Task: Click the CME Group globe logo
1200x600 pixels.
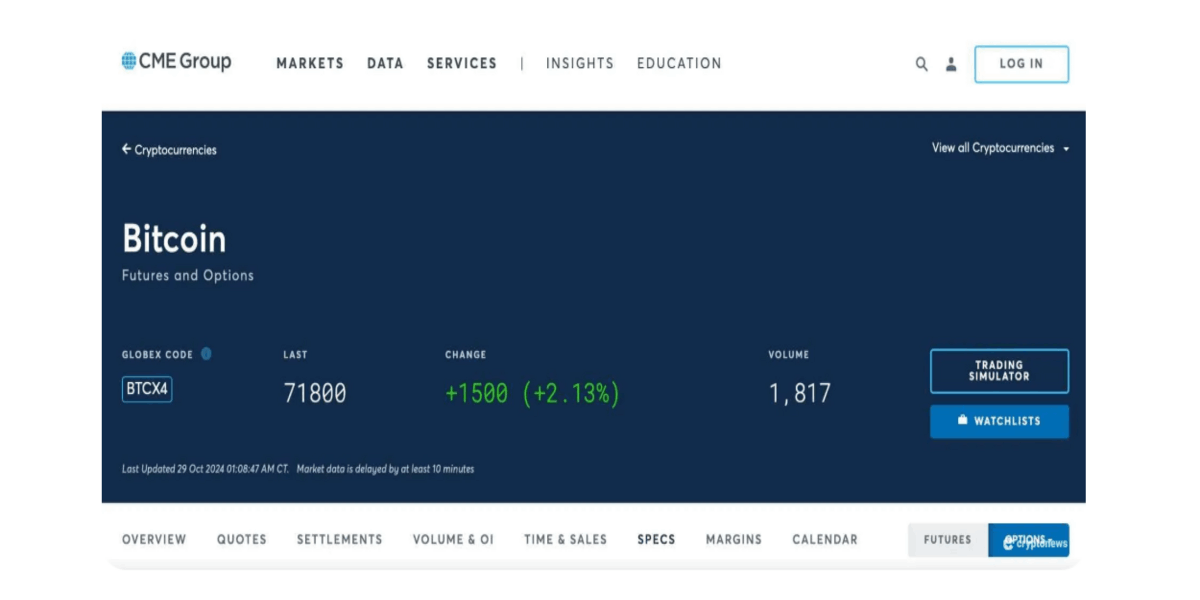Action: tap(129, 61)
